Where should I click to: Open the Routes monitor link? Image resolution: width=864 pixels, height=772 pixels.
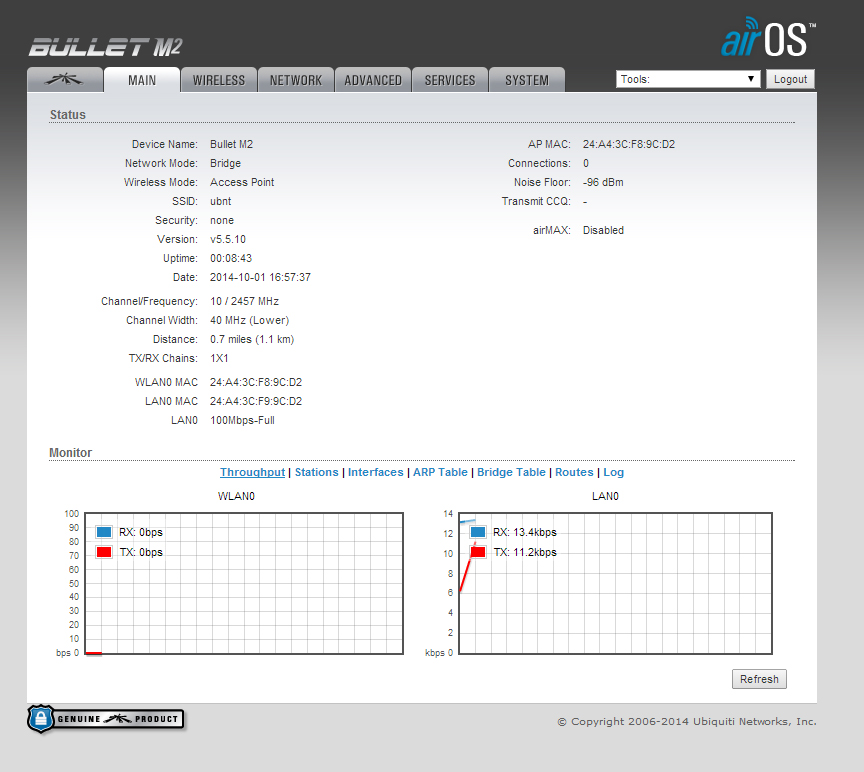tap(574, 472)
